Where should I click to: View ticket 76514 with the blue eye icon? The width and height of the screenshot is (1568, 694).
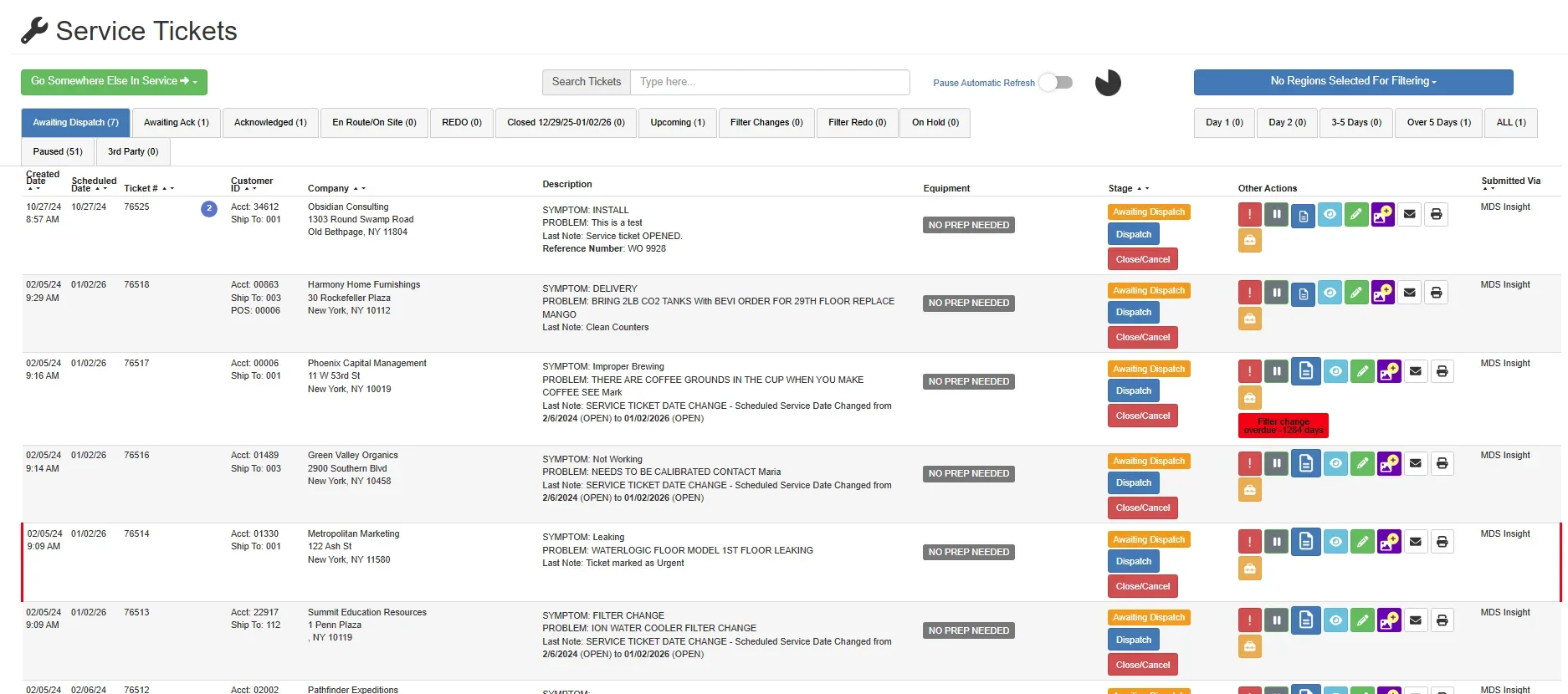[x=1335, y=542]
